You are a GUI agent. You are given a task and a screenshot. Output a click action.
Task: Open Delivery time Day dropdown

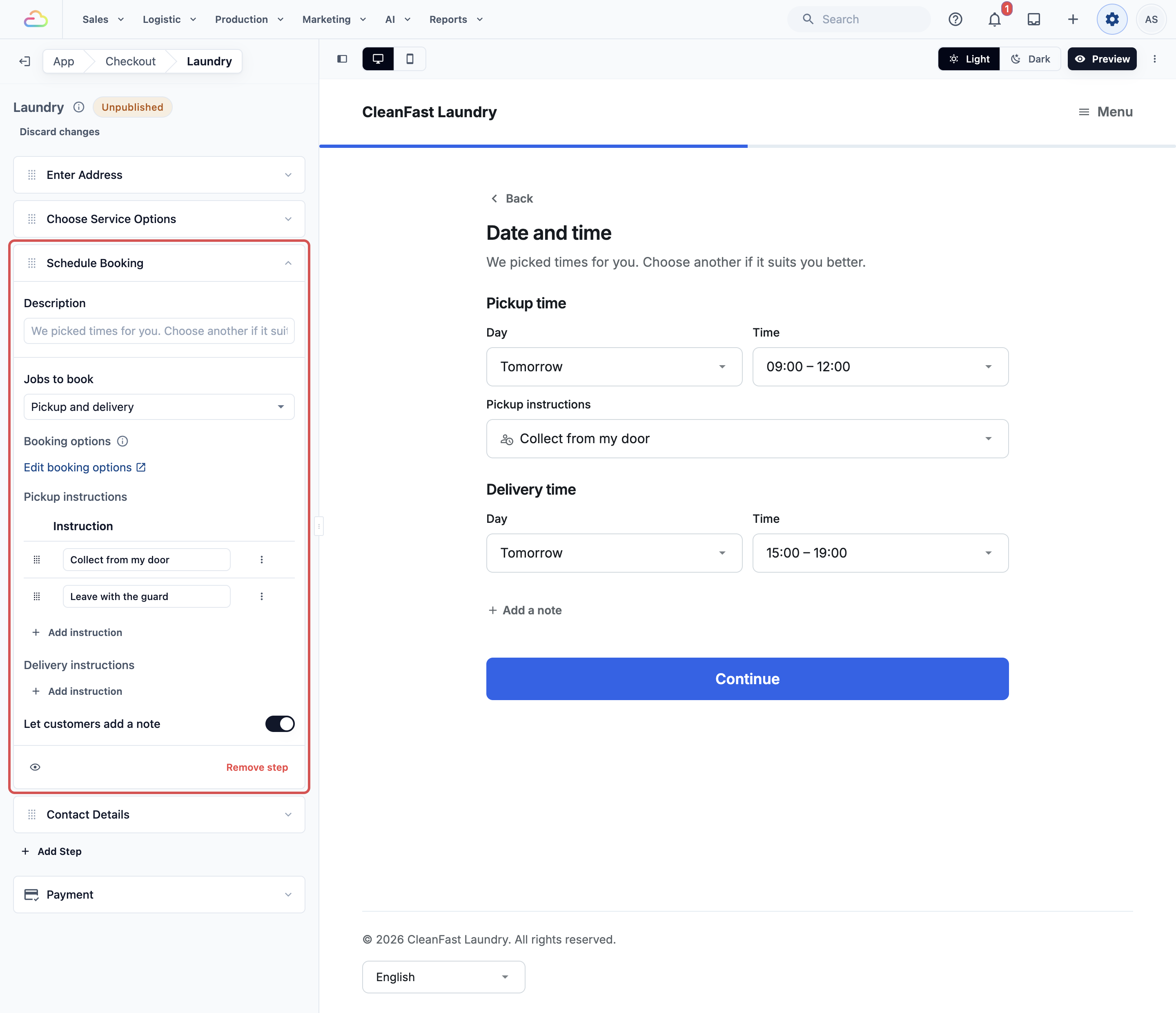614,553
